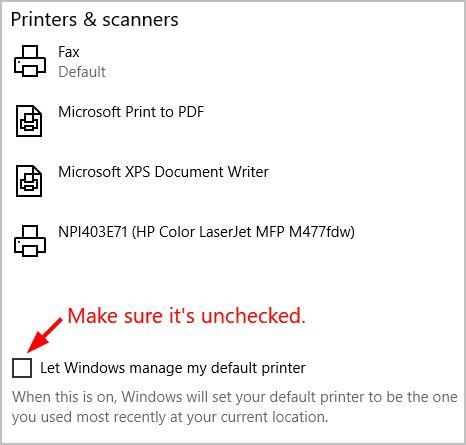The height and width of the screenshot is (445, 466).
Task: Click the word 'Printers' in the heading
Action: [x=44, y=20]
